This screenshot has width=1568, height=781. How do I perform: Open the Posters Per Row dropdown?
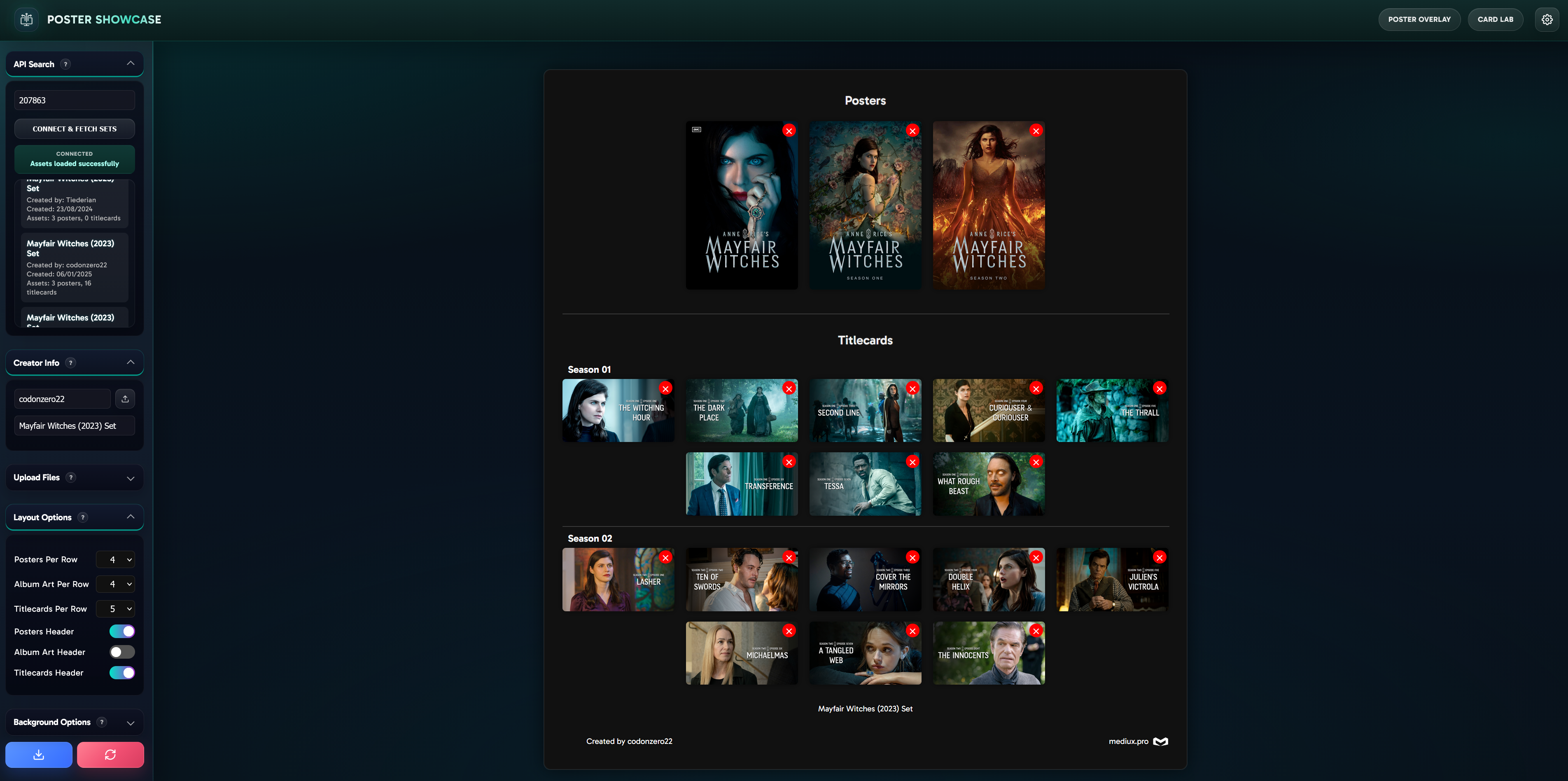(x=116, y=559)
